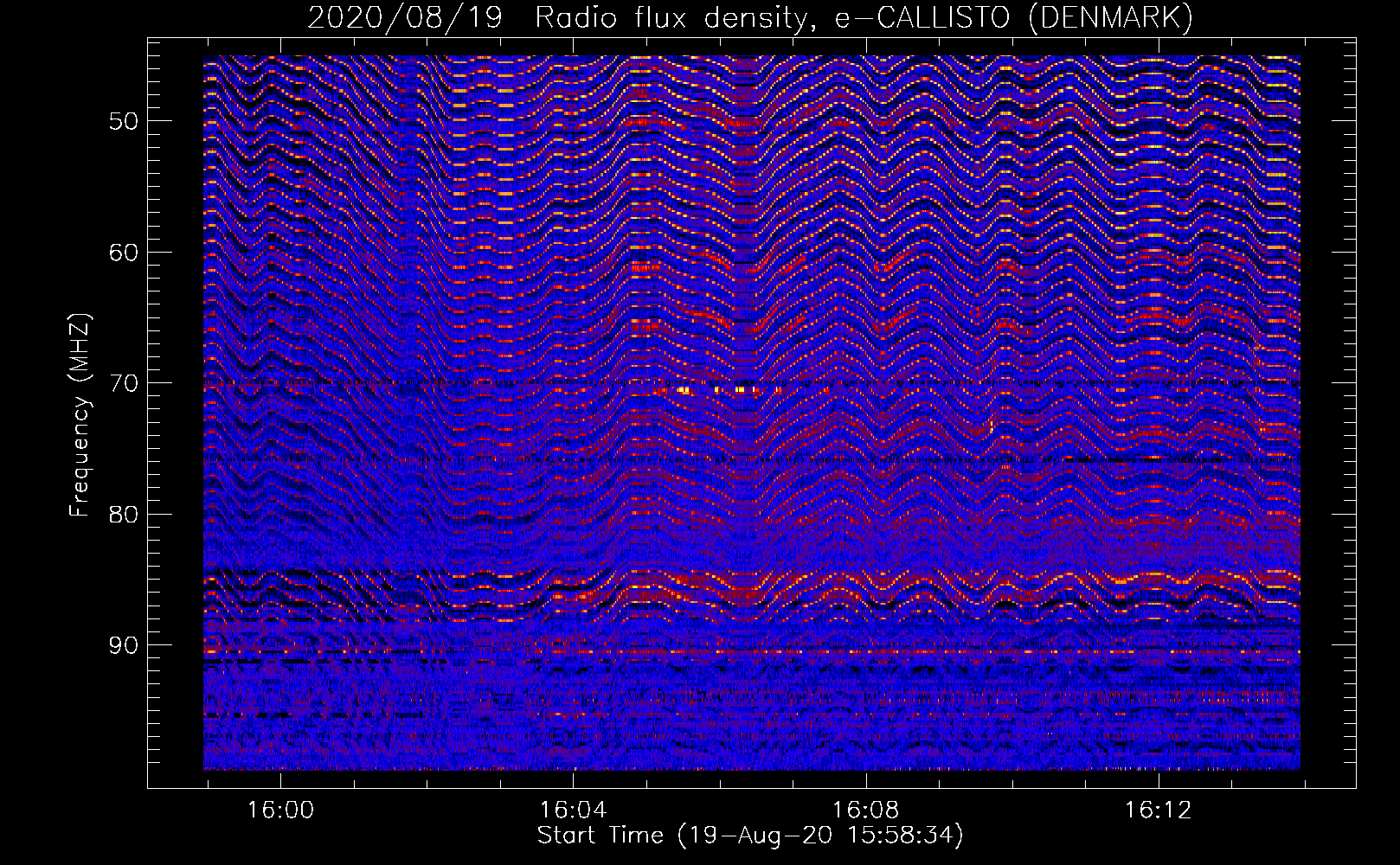Click the 'Frequency (MHZ)' axis label

point(80,416)
